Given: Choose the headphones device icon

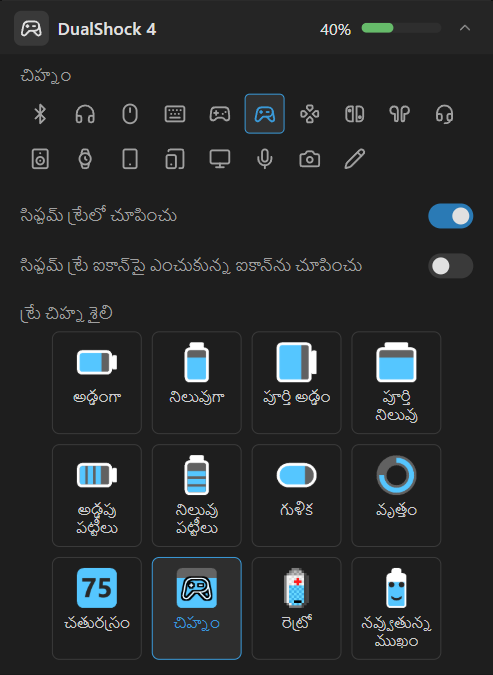Looking at the screenshot, I should (85, 114).
